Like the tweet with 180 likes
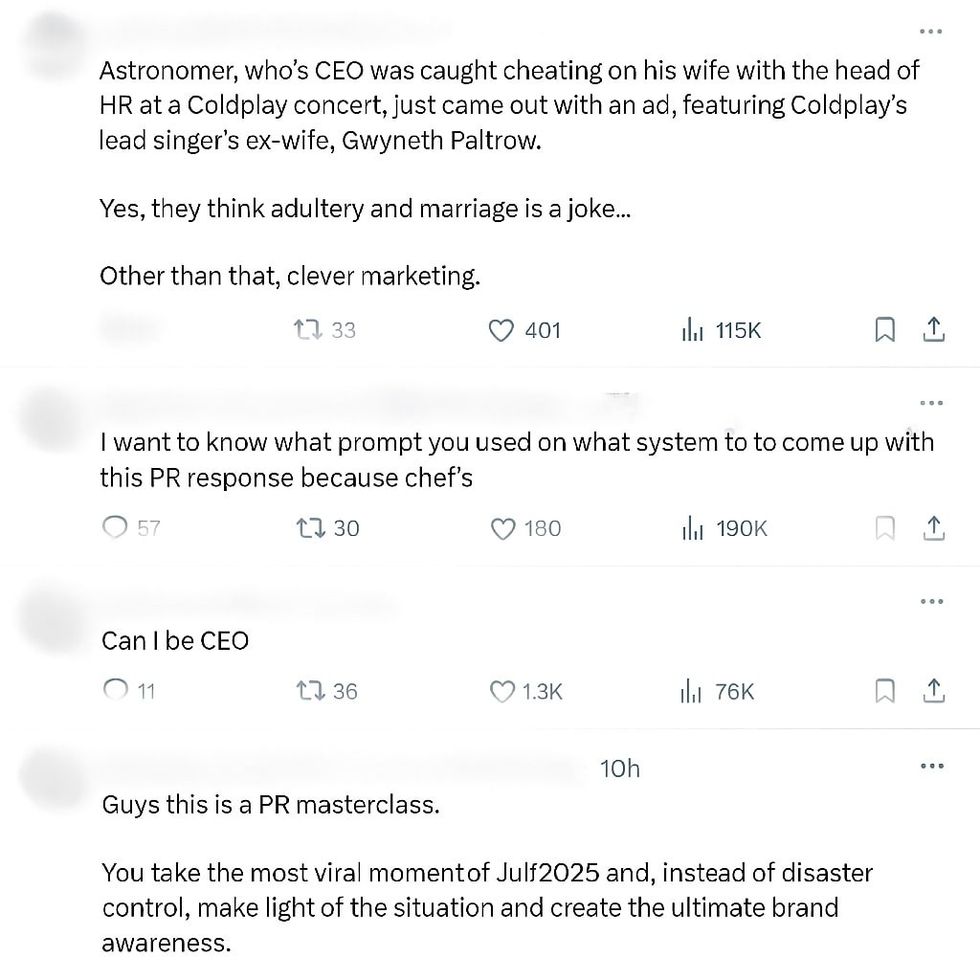980x980 pixels. coord(502,528)
